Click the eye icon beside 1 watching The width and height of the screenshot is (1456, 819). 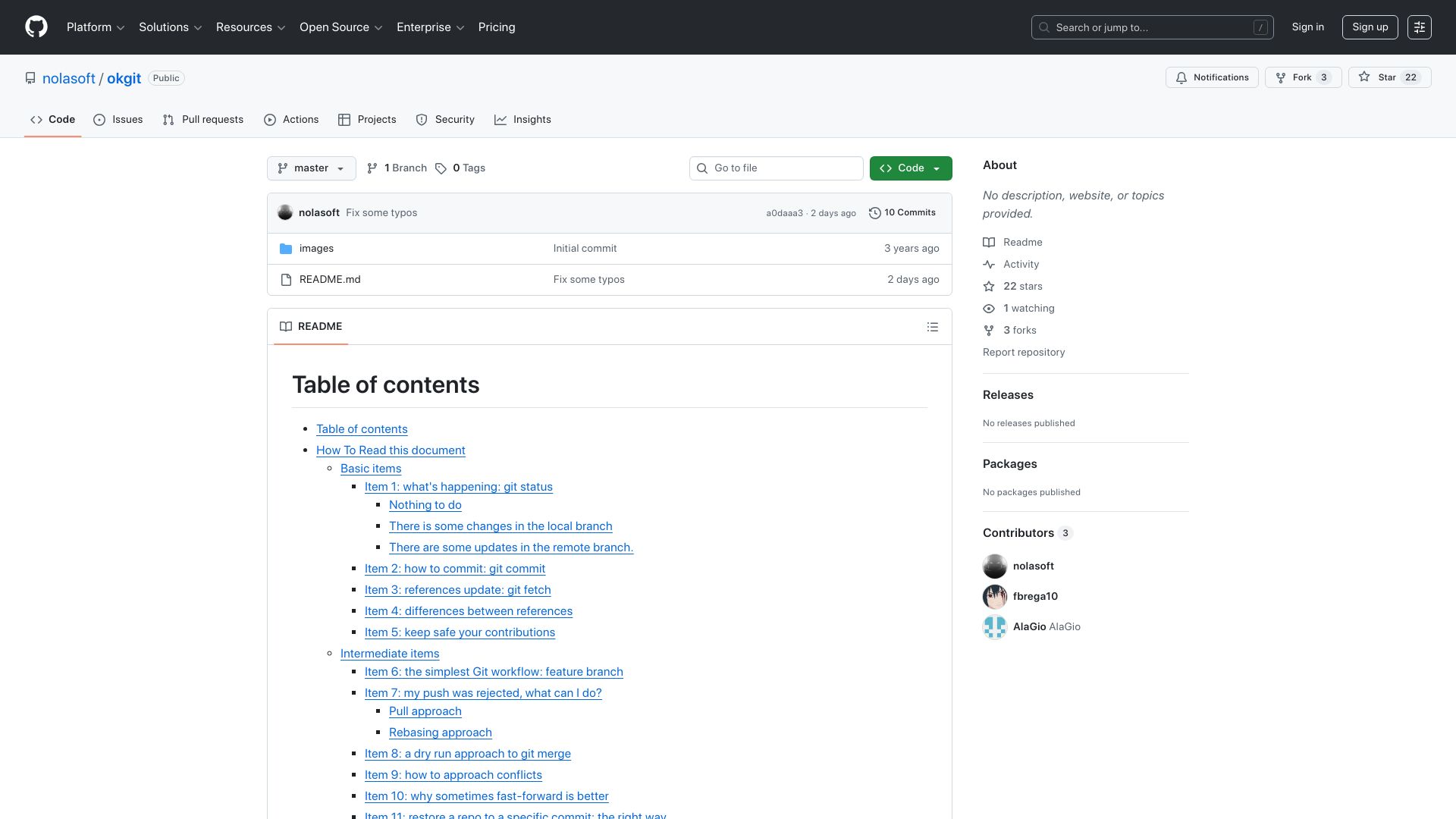point(989,309)
